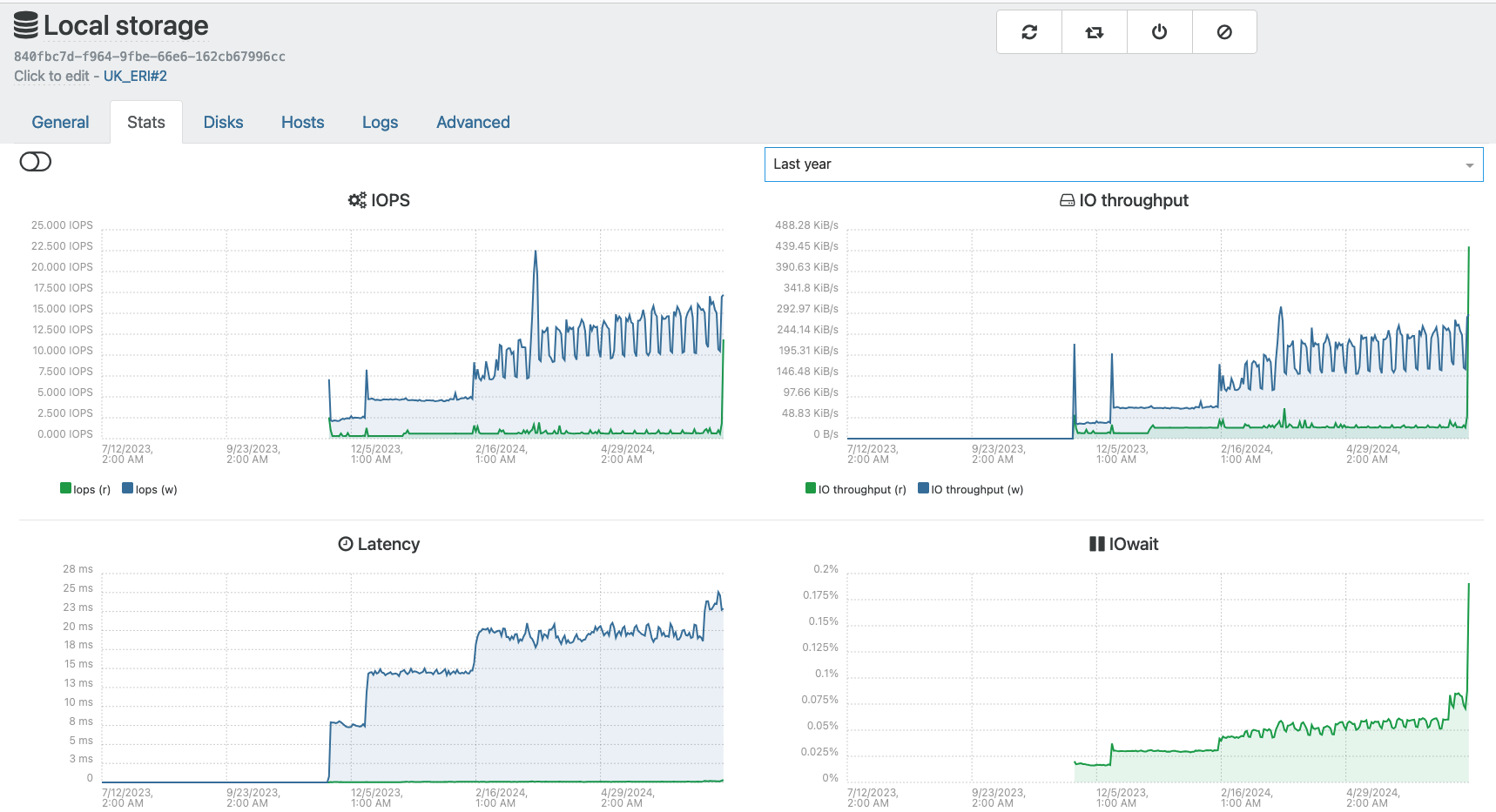Go to the Hosts tab
This screenshot has height=812, width=1496.
tap(302, 123)
